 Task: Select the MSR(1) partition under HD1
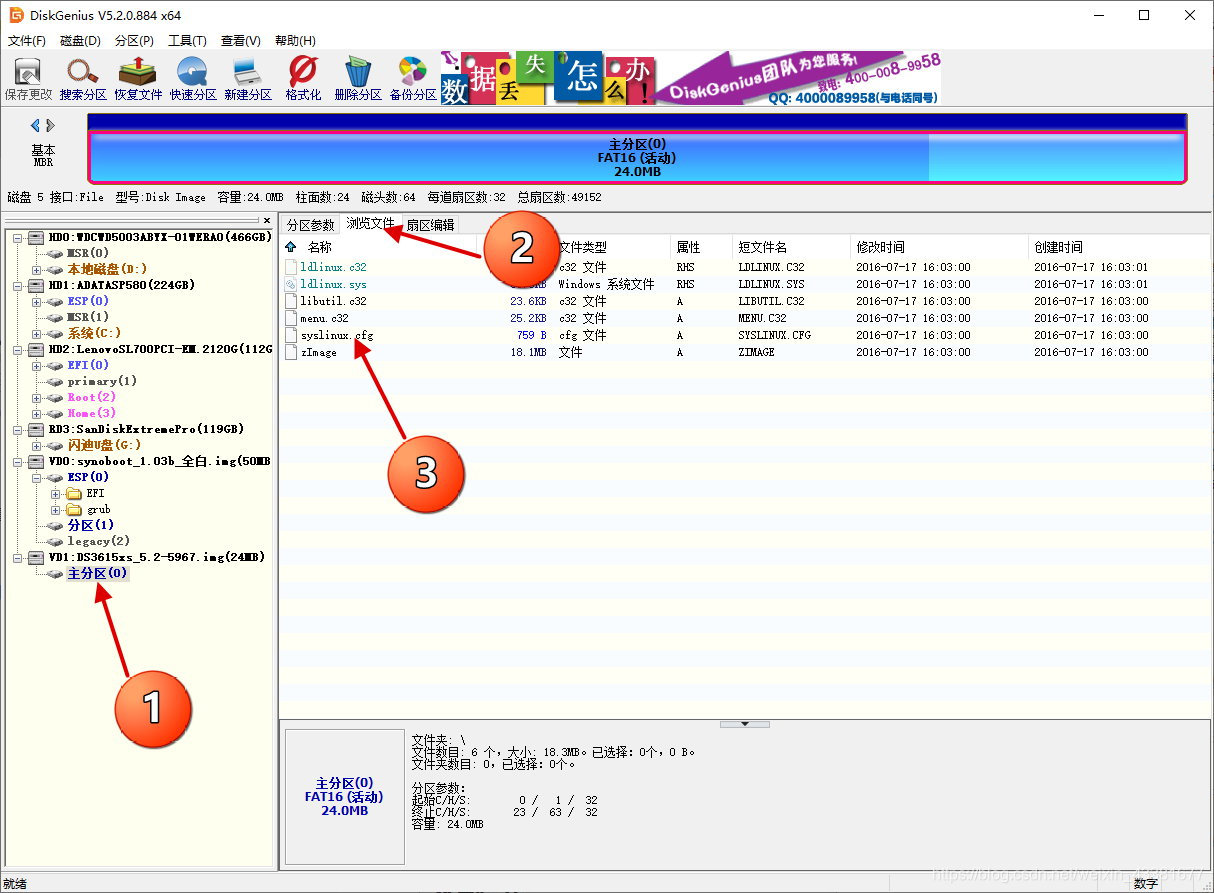tap(88, 317)
